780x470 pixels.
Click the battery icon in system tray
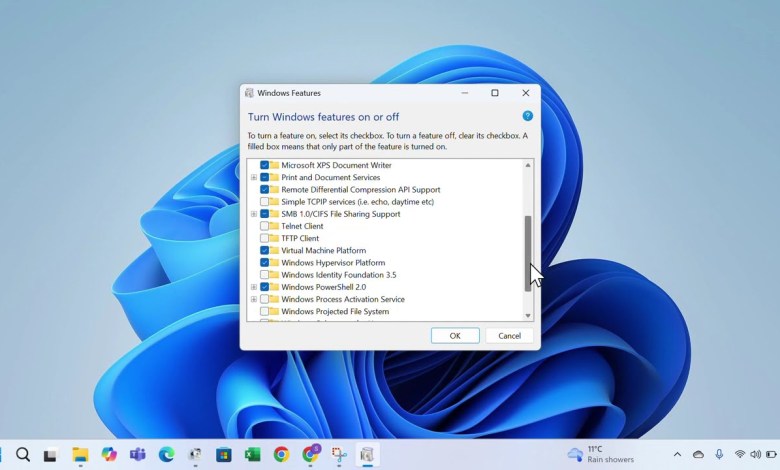click(x=772, y=454)
